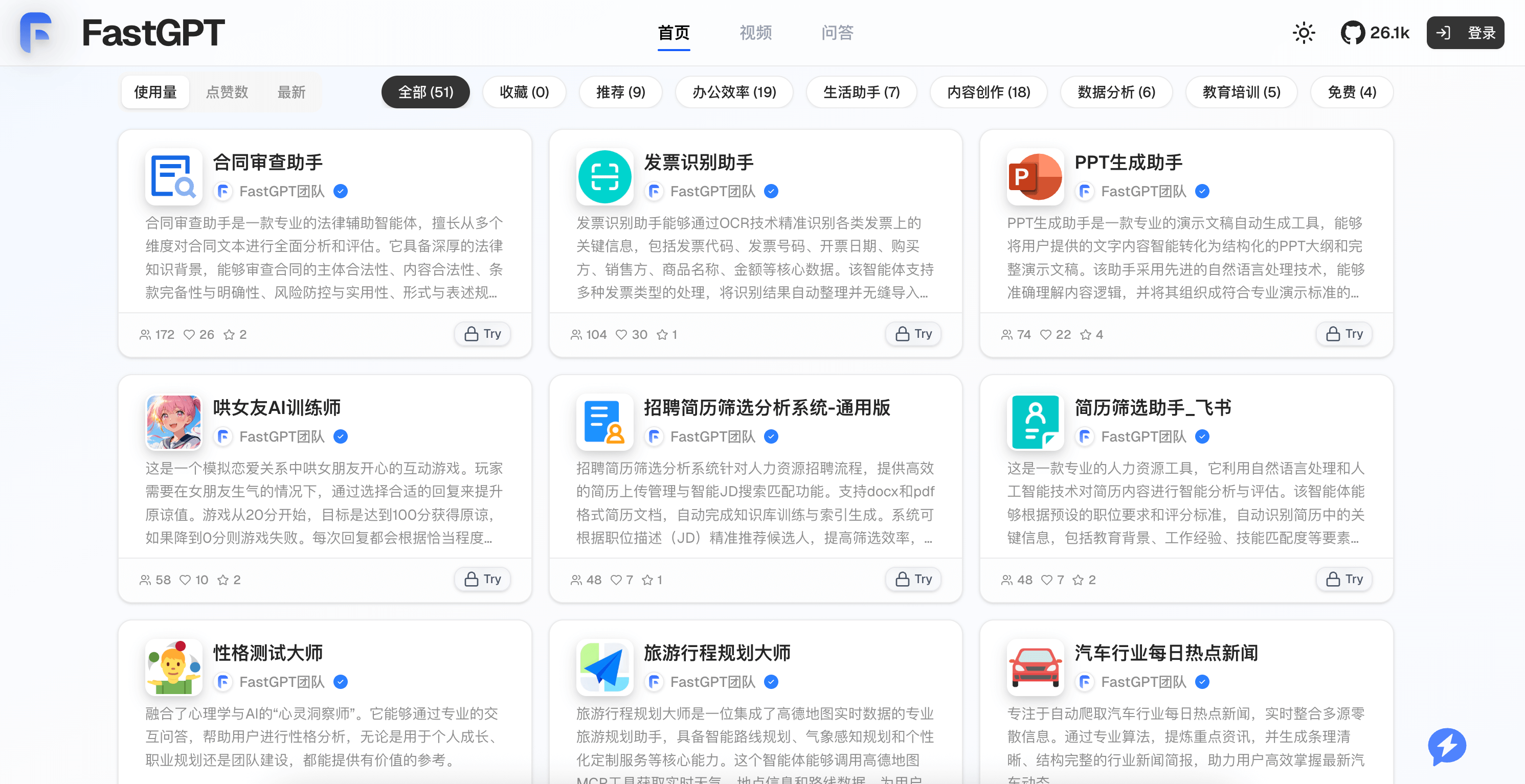Image resolution: width=1525 pixels, height=784 pixels.
Task: Open the GitHub repository via the GitHub icon
Action: click(x=1353, y=33)
